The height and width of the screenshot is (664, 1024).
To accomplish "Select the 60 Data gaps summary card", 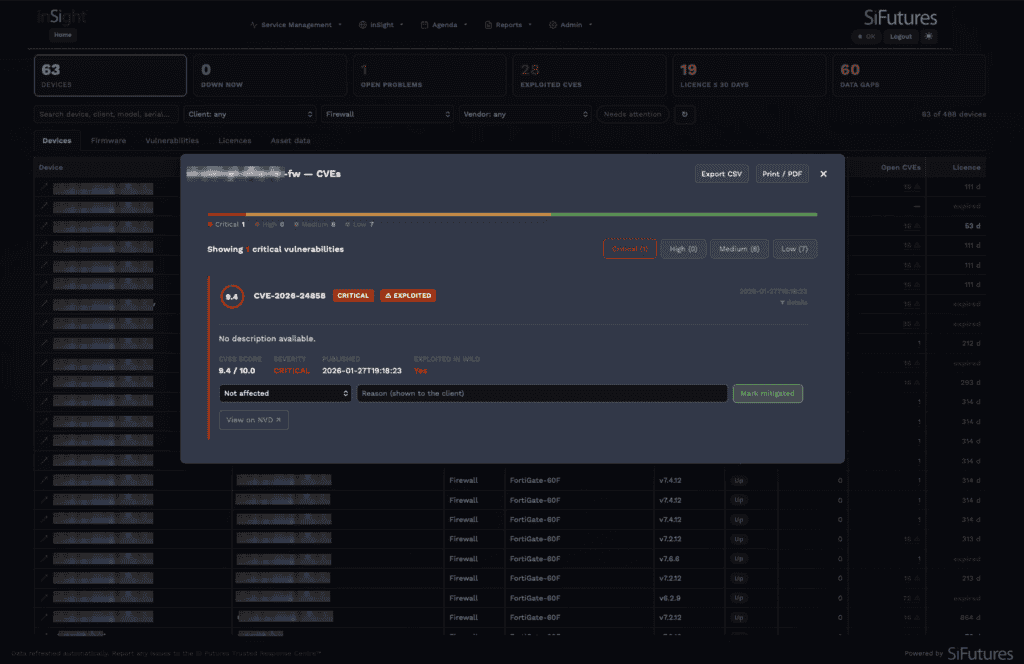I will (x=908, y=75).
